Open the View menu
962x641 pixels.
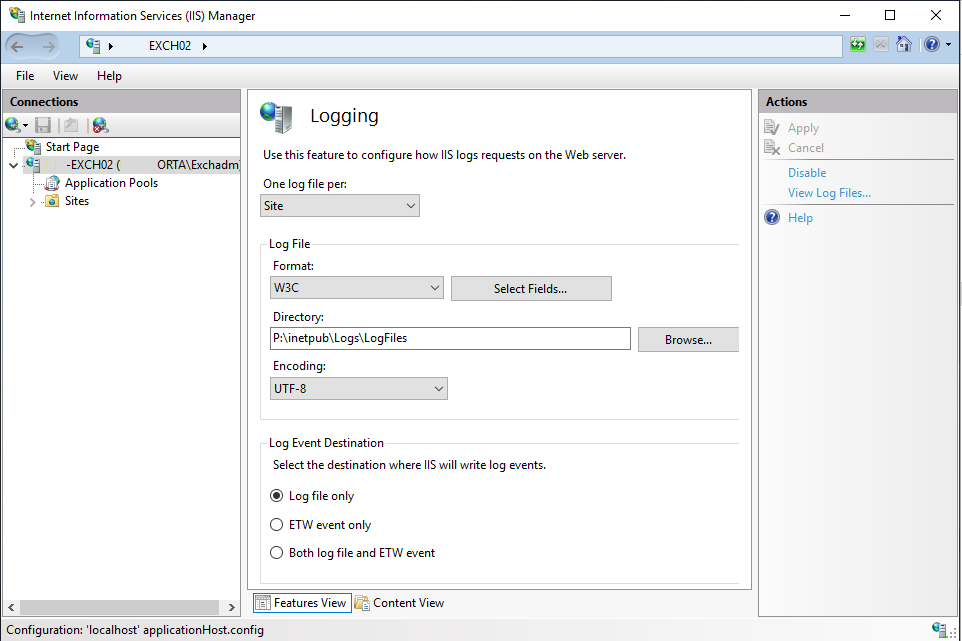click(x=65, y=75)
